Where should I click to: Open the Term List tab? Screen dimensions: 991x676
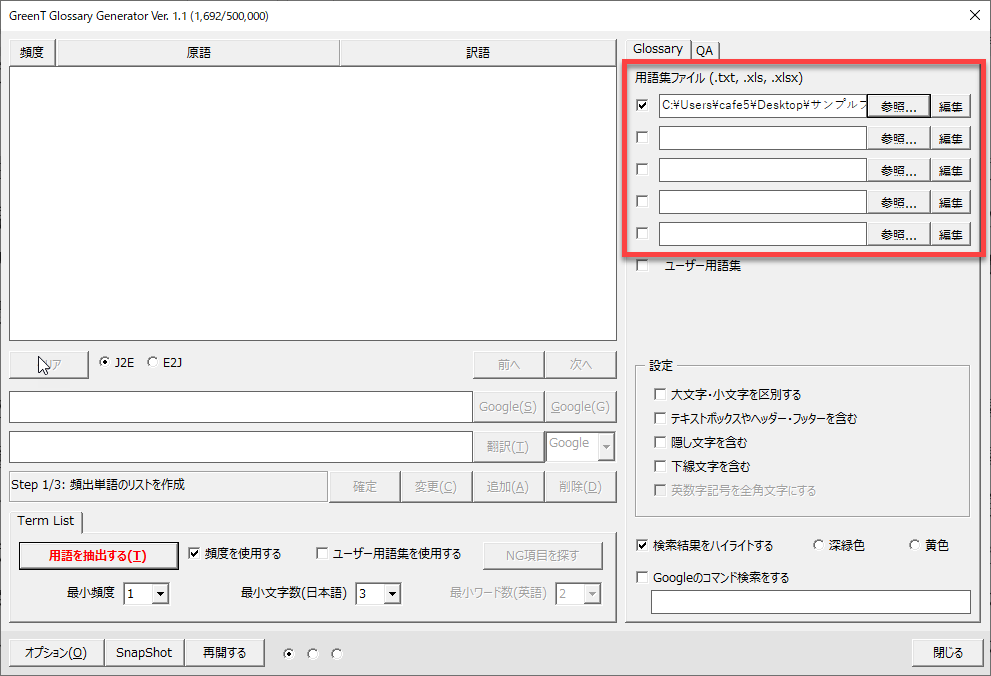pos(46,521)
